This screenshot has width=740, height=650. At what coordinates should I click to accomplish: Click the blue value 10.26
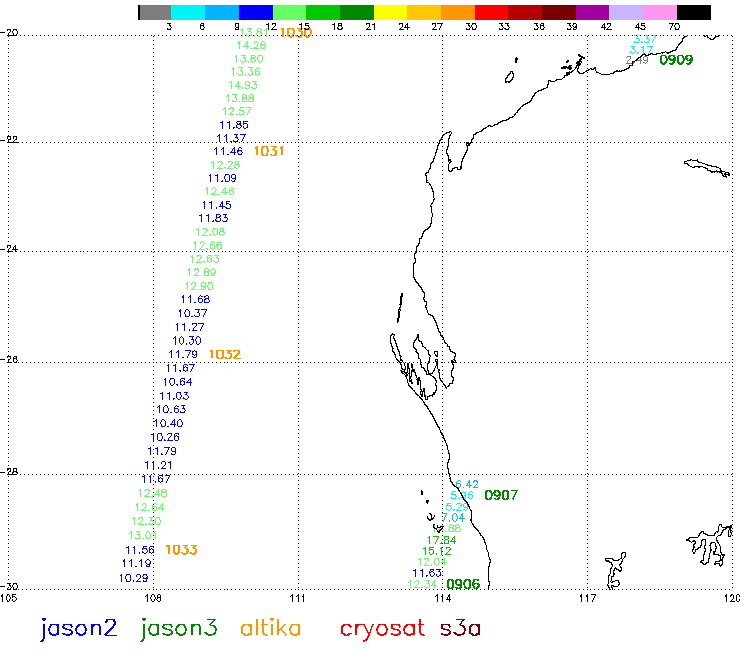(165, 438)
